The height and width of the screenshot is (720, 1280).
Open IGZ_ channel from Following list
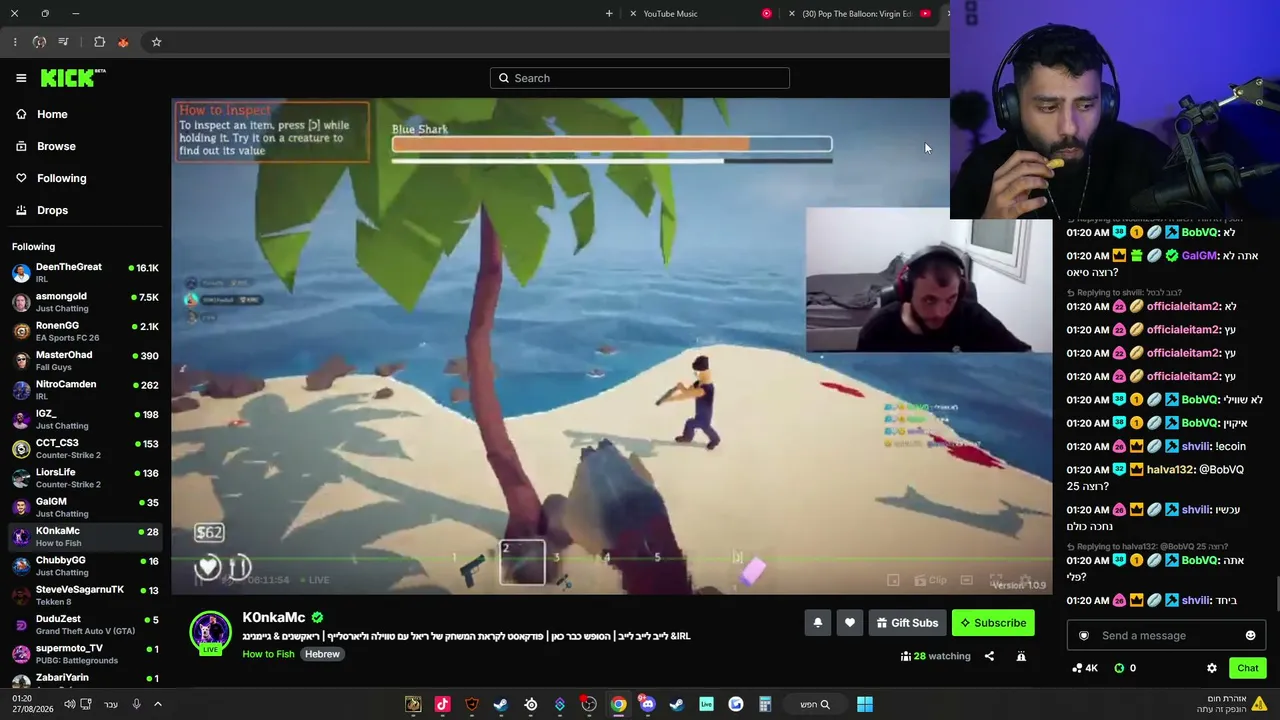click(85, 419)
